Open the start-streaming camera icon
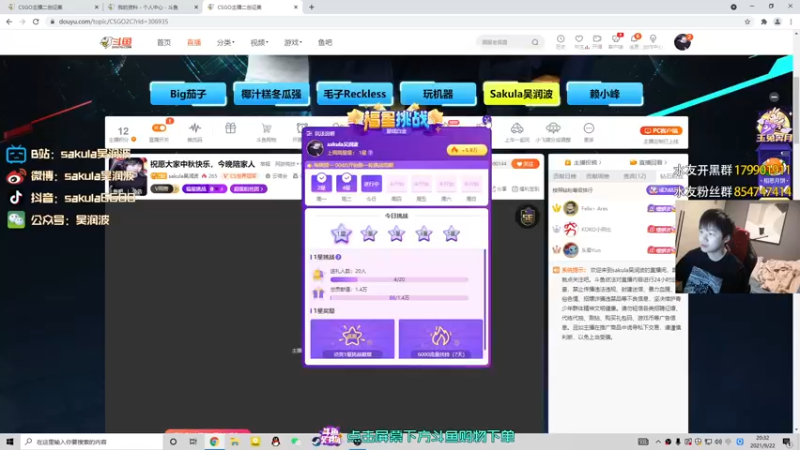 (x=597, y=39)
